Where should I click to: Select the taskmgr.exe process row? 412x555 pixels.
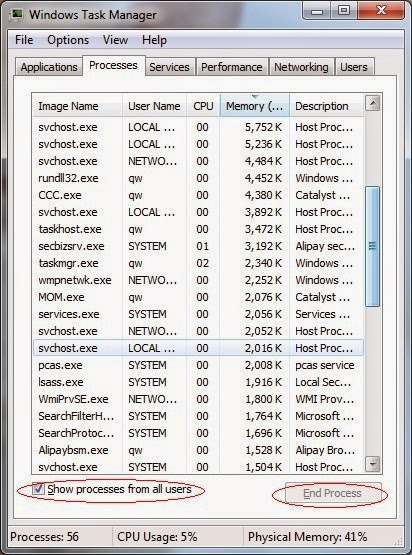[x=198, y=263]
